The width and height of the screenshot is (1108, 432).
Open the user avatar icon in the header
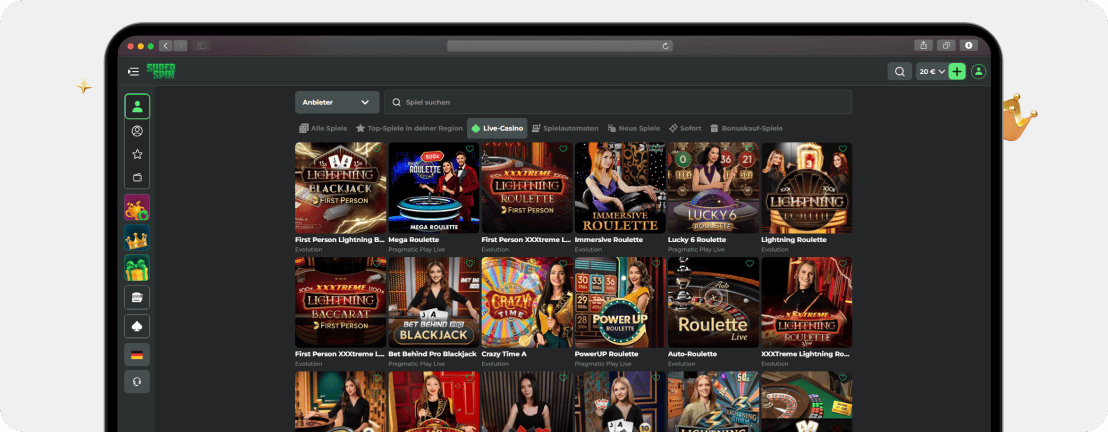pos(978,71)
